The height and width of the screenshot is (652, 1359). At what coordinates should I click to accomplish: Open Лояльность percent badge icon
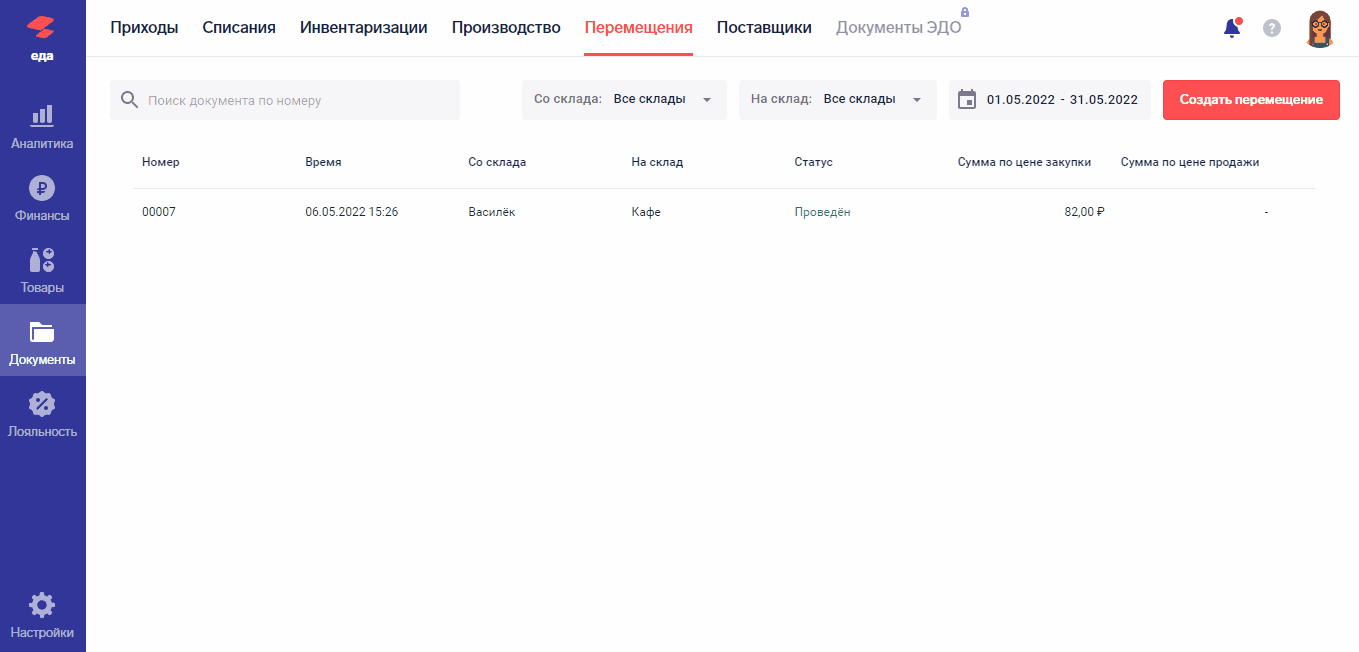[42, 404]
